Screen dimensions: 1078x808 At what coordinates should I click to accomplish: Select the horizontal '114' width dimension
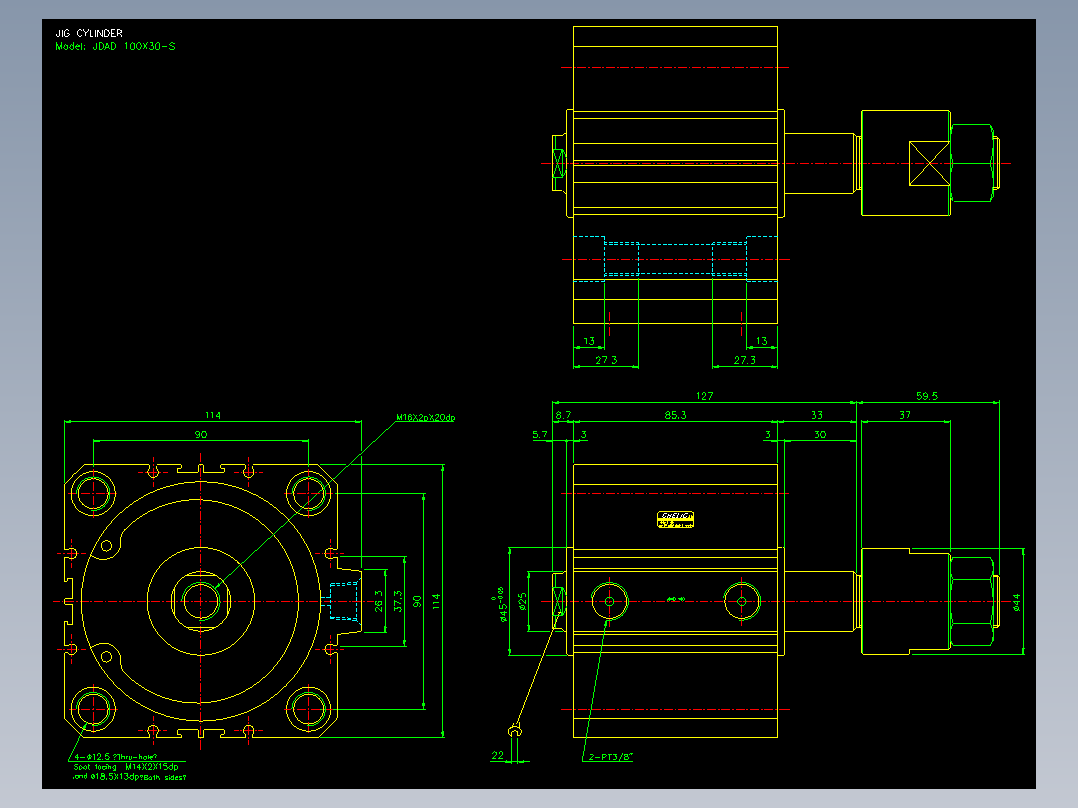(x=212, y=415)
